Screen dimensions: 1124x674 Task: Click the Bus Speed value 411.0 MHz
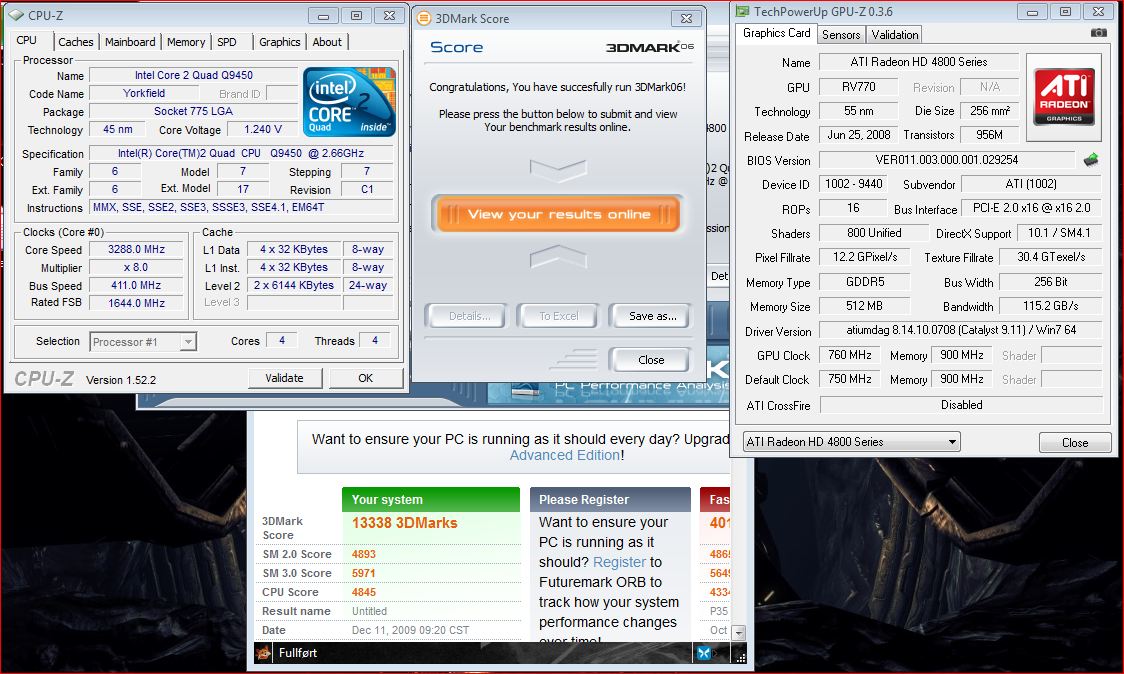(x=136, y=285)
